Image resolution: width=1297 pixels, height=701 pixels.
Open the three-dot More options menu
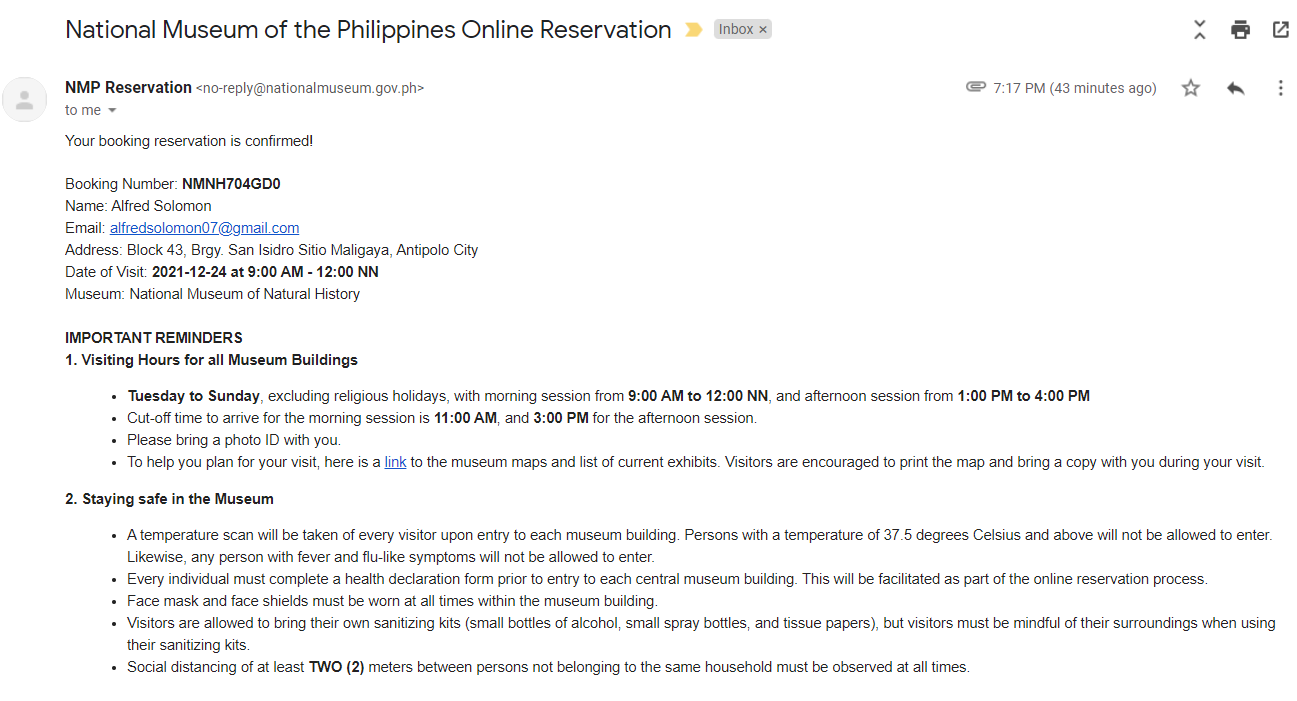1280,88
